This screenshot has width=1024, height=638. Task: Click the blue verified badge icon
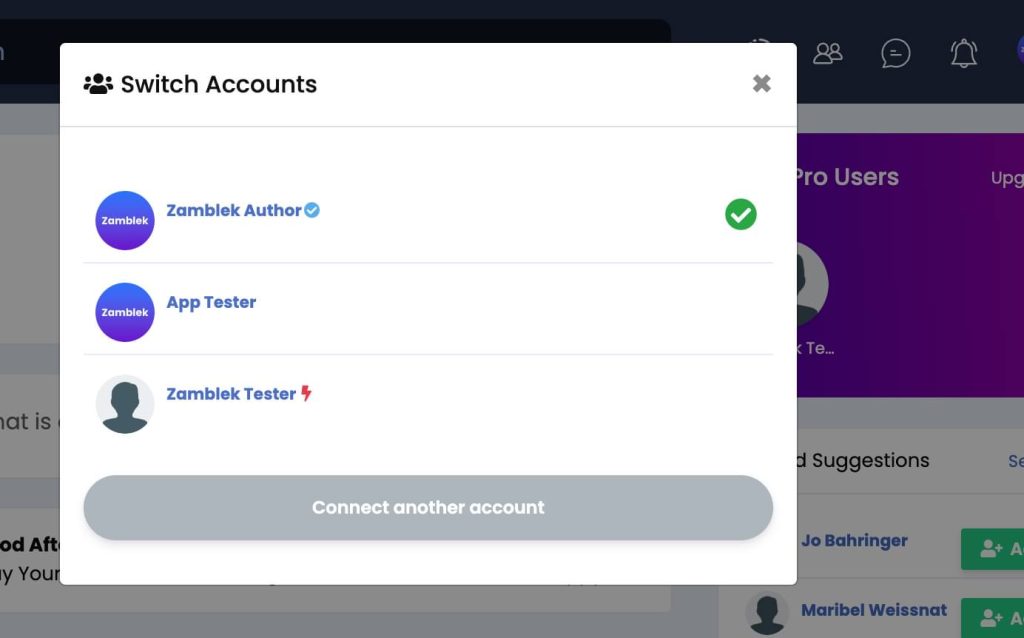pyautogui.click(x=312, y=210)
